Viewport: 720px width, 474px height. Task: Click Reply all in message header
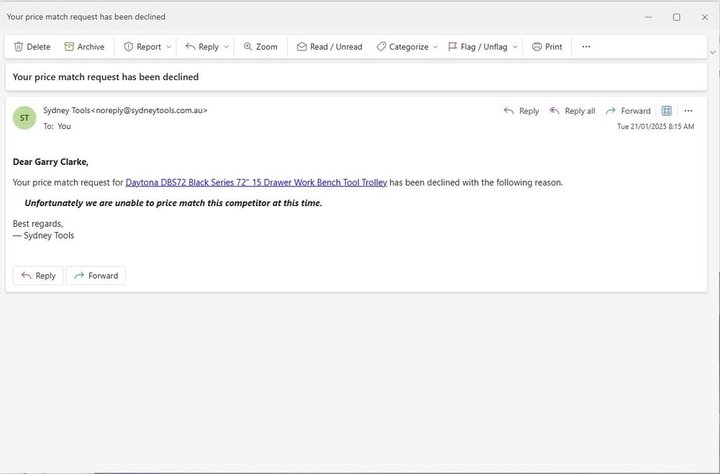(x=572, y=111)
